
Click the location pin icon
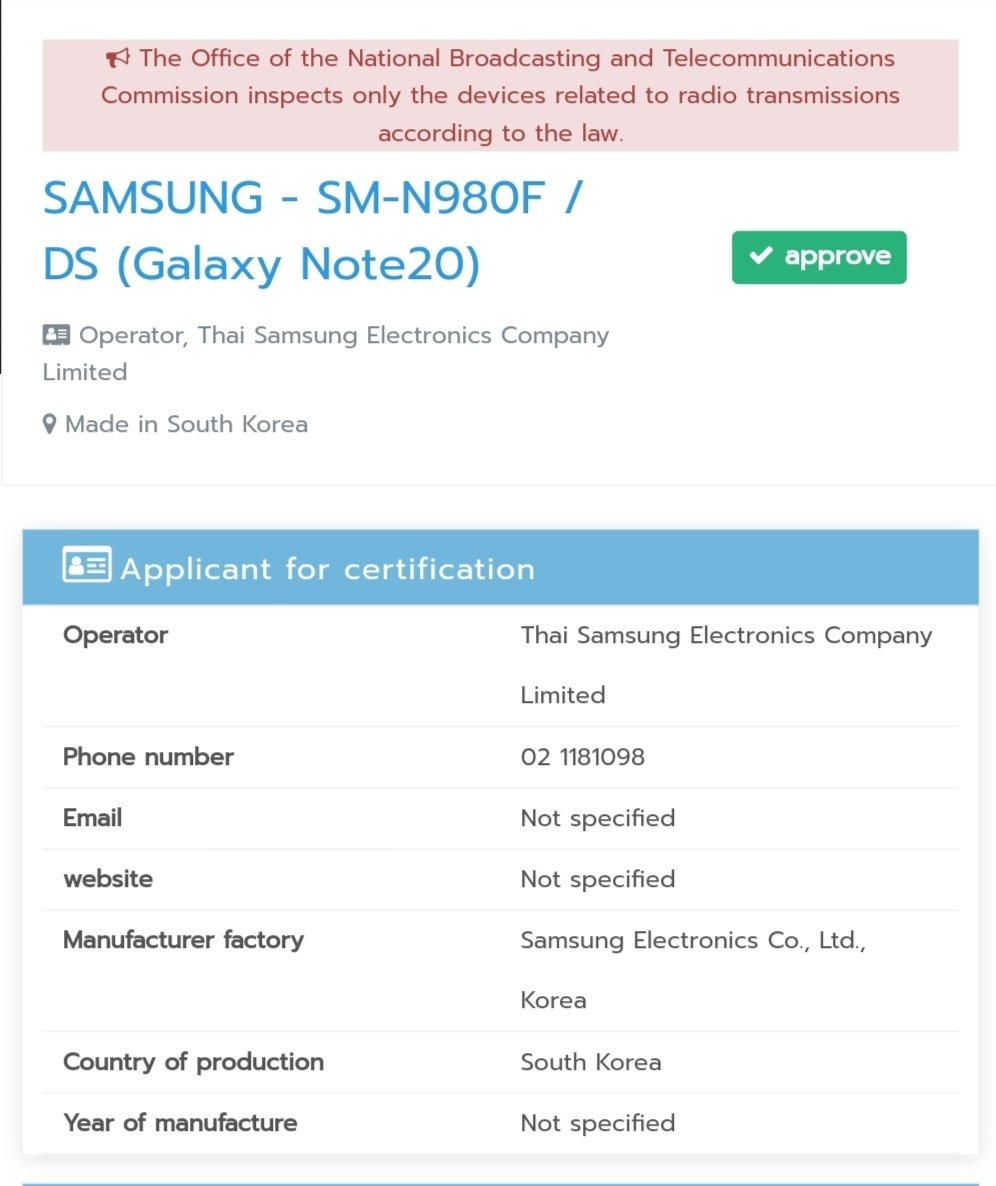point(49,424)
